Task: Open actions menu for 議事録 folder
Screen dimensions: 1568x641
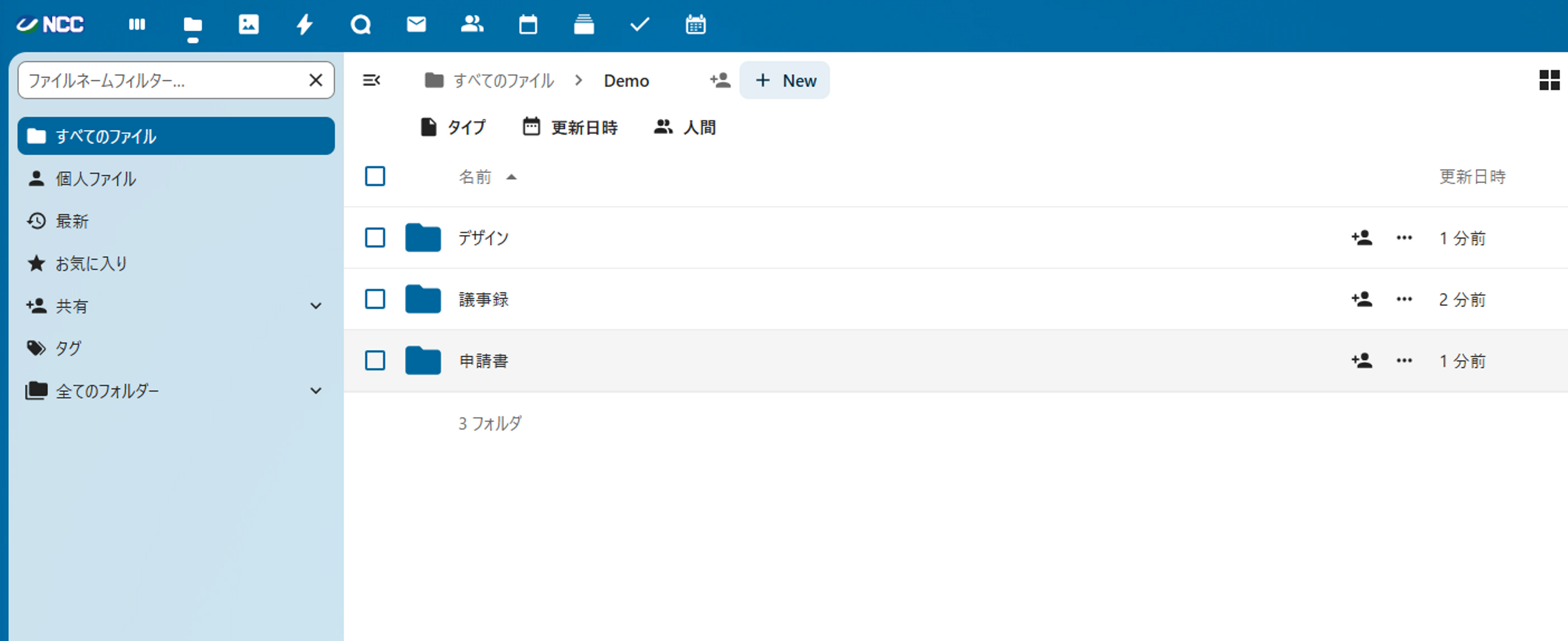Action: [1404, 299]
